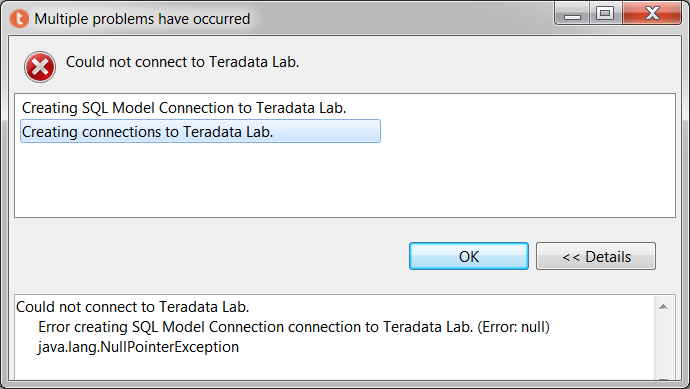Click the details pane vertical scrollbar track
Screen dimensions: 690x389
point(664,345)
